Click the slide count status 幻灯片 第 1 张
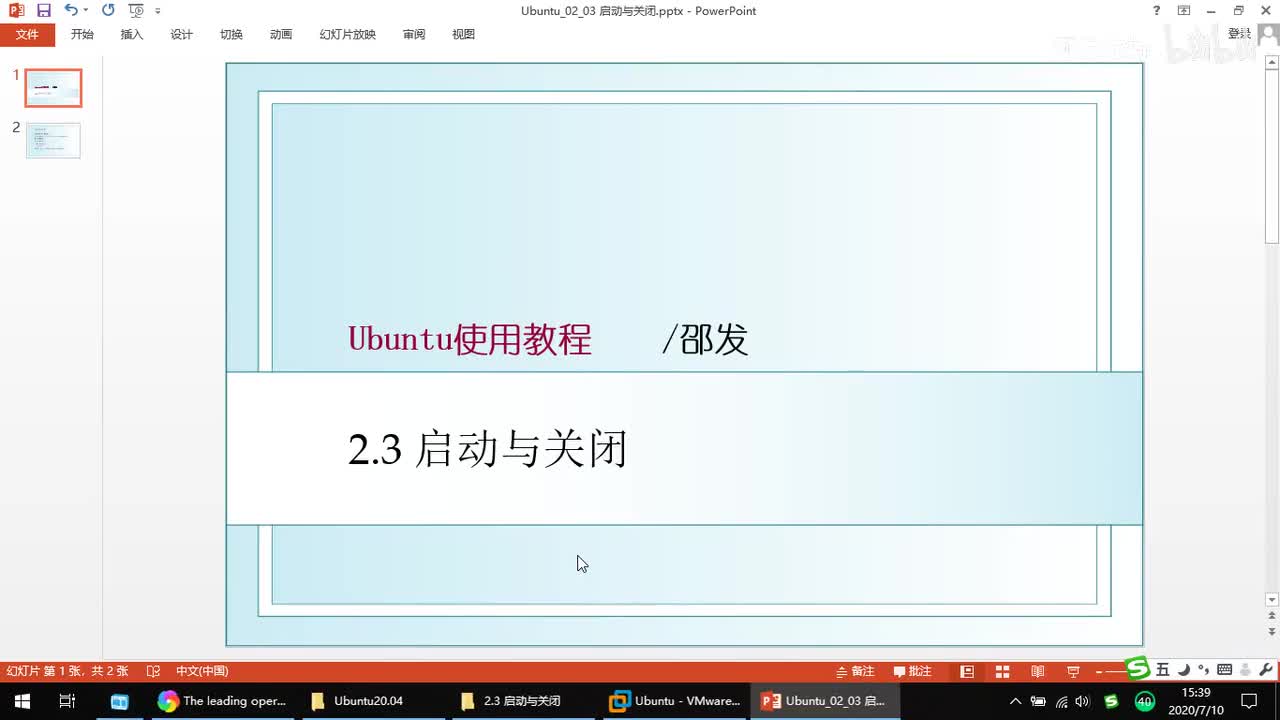 click(67, 671)
